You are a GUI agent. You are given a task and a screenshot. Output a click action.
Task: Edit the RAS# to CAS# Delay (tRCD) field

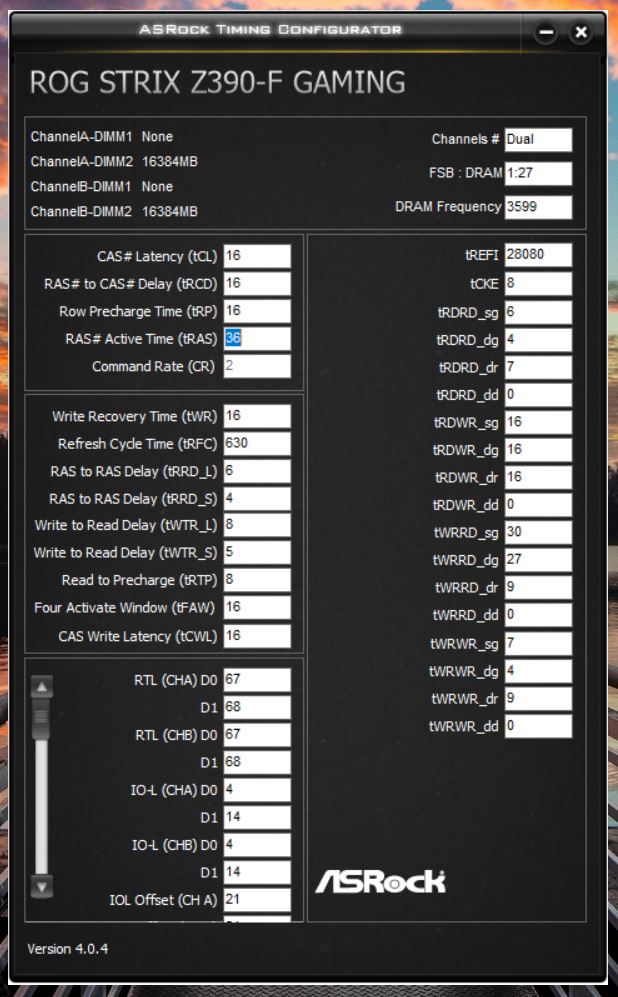(257, 283)
